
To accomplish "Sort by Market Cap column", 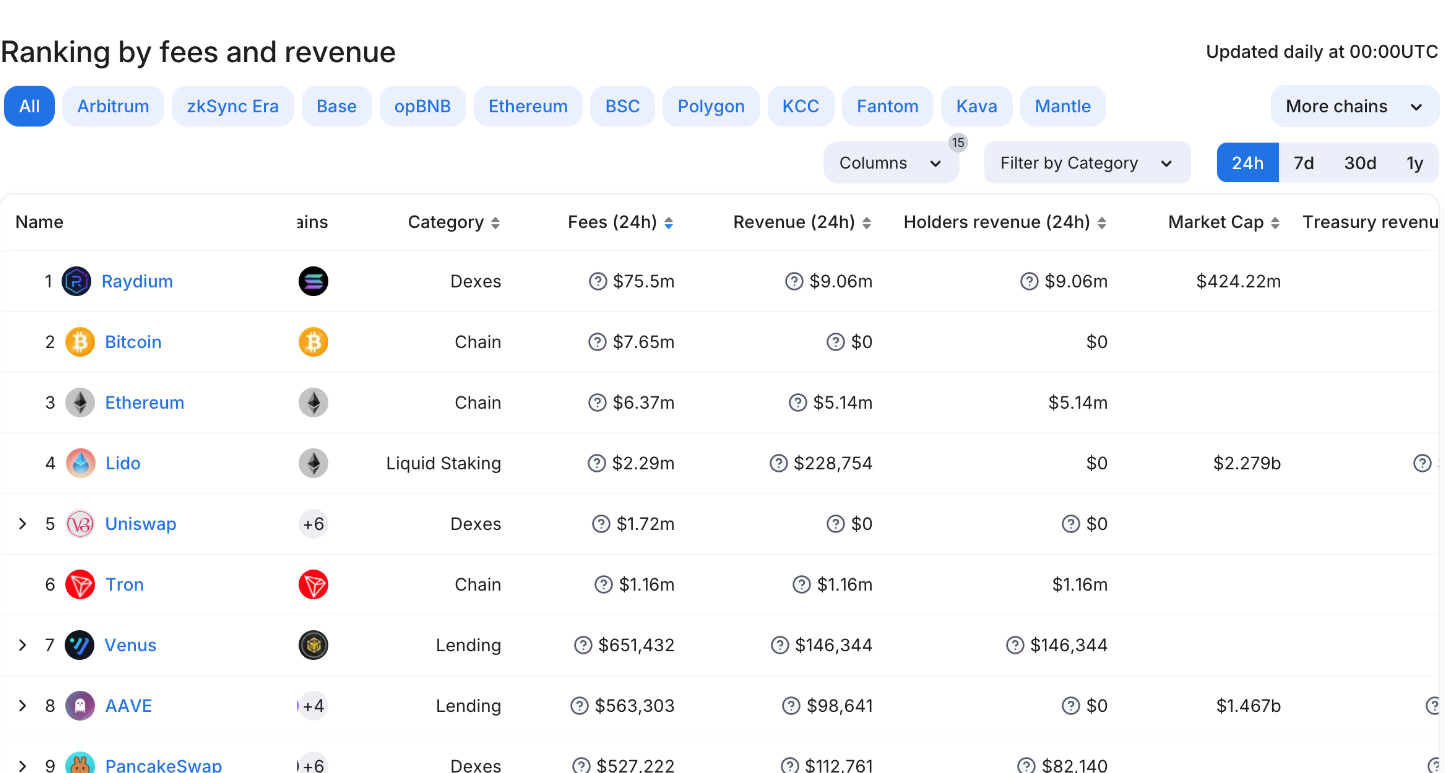I will (1225, 222).
